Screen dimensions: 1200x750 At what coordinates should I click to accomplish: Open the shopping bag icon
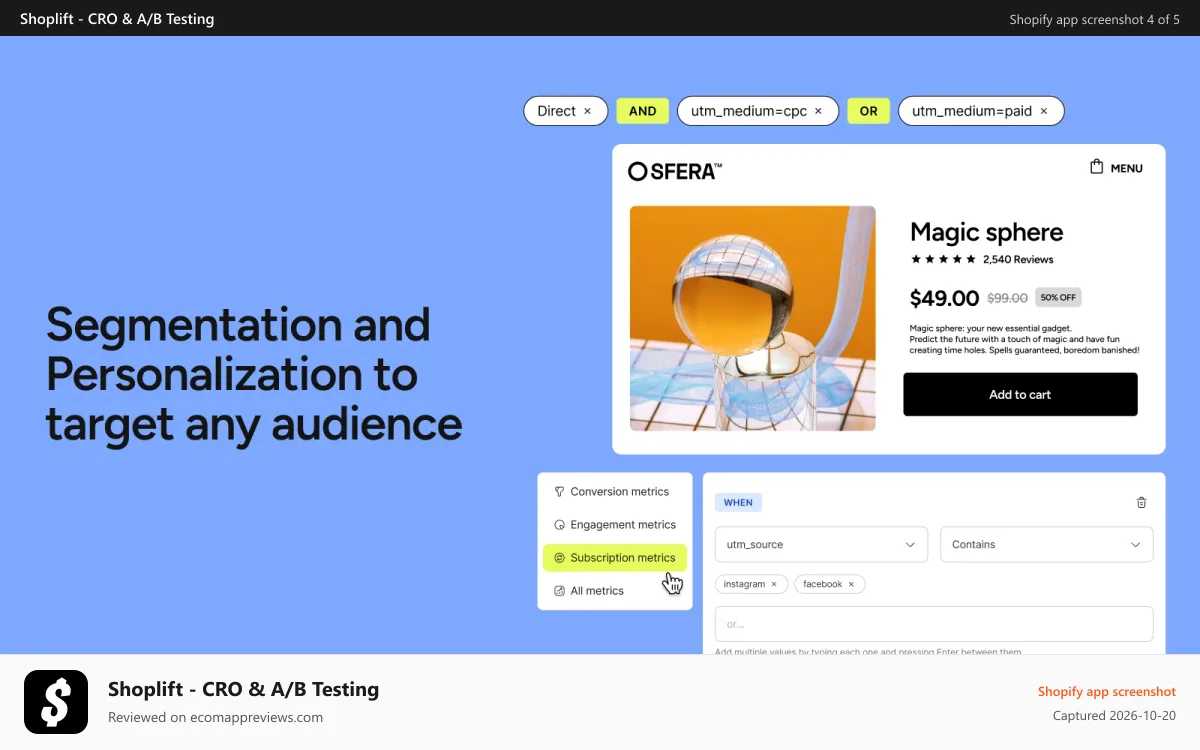(x=1096, y=167)
